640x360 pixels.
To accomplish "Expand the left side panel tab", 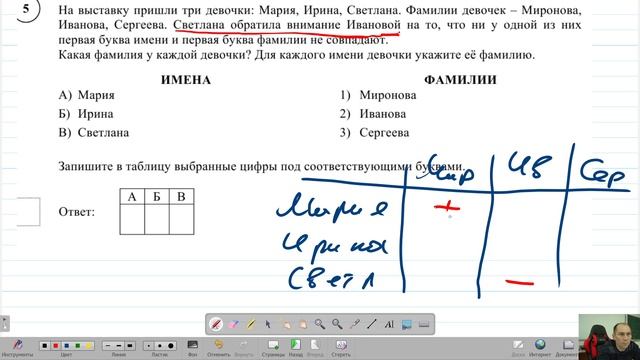I will [x=4, y=323].
